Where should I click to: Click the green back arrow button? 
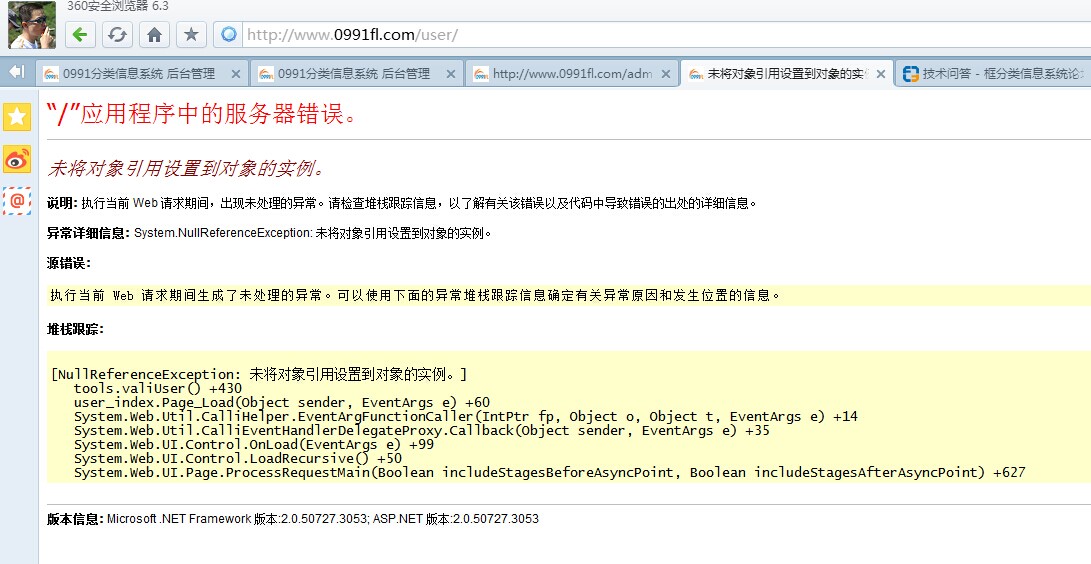(x=80, y=35)
